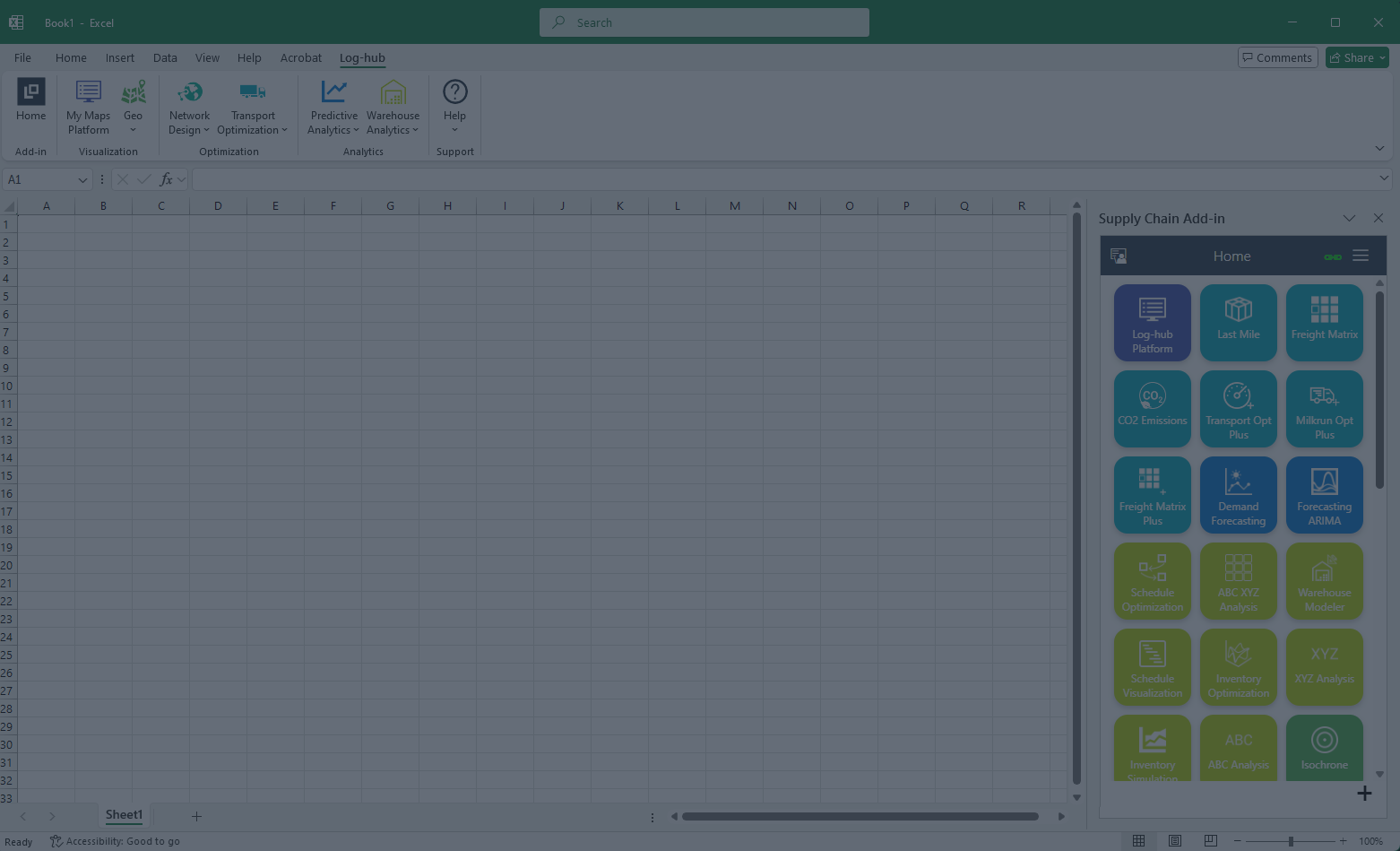
Task: Switch to the Acrobat ribbon tab
Action: pyautogui.click(x=301, y=57)
